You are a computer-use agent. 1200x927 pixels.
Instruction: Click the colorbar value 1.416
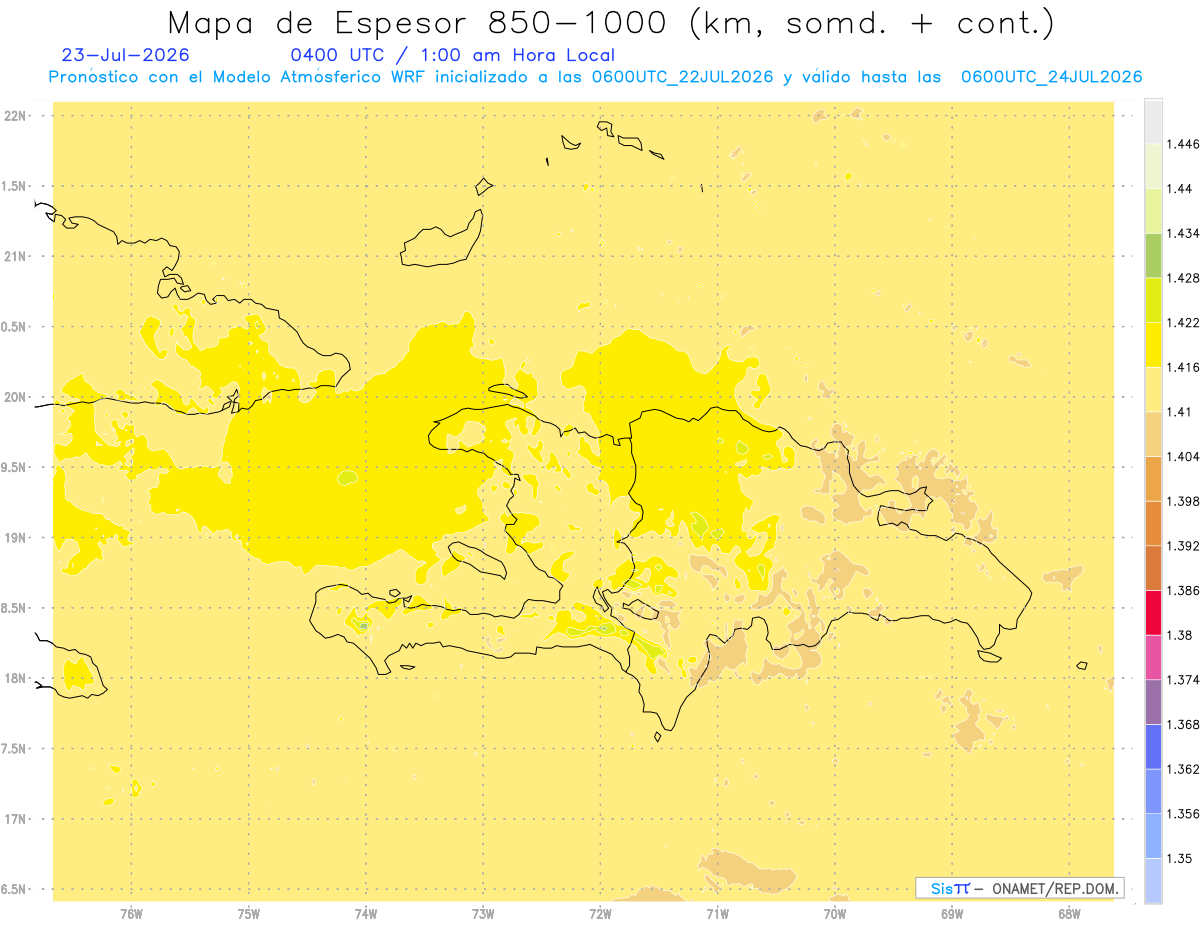point(1183,367)
